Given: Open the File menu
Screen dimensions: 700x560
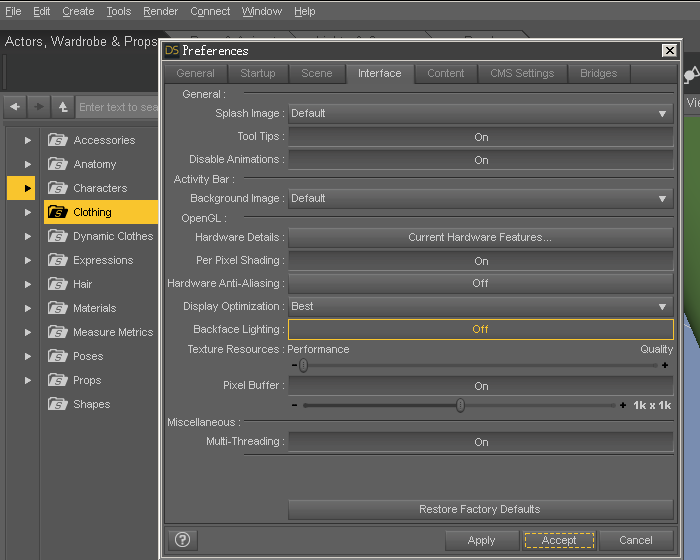Looking at the screenshot, I should 13,11.
